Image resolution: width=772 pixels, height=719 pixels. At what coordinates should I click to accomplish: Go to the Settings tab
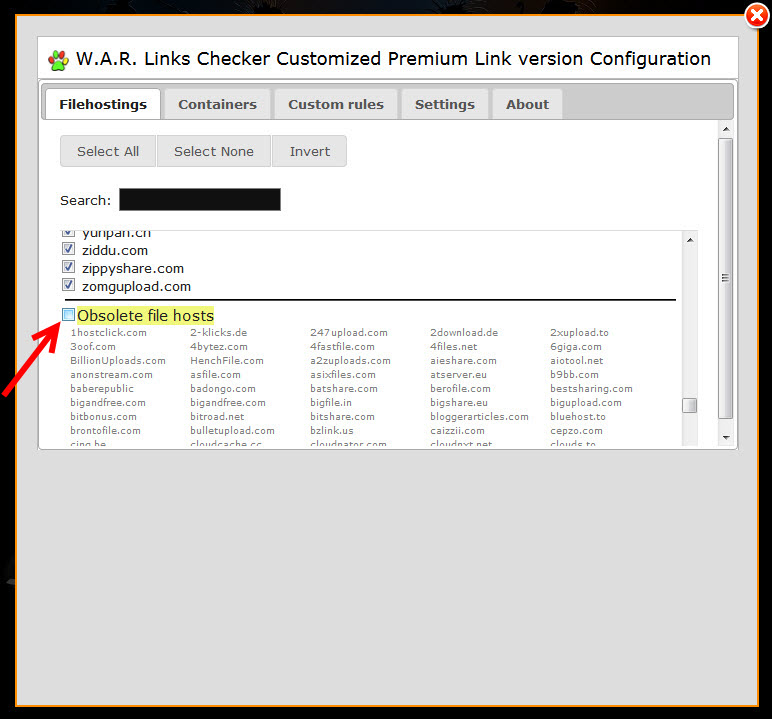coord(445,104)
